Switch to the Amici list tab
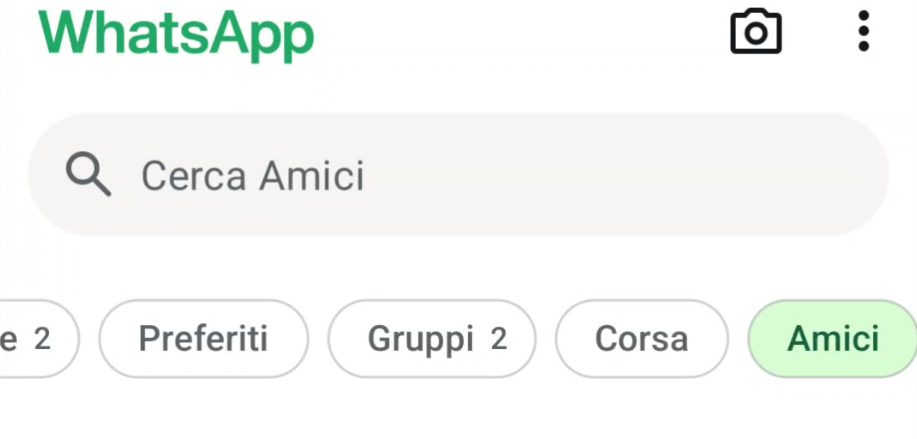The image size is (917, 439). coord(833,339)
